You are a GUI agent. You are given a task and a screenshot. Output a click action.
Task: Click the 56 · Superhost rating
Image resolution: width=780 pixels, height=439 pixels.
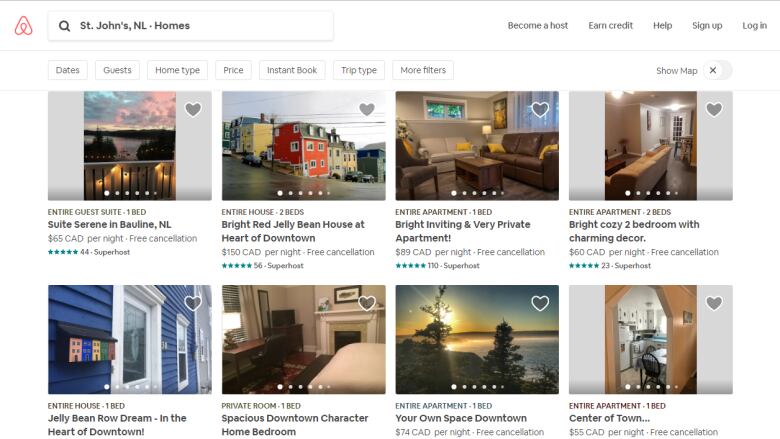click(x=262, y=265)
